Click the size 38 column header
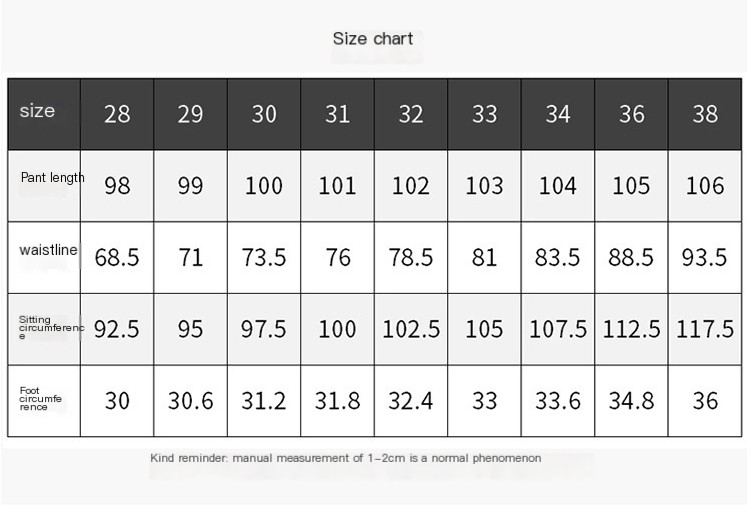This screenshot has width=747, height=513. [705, 114]
